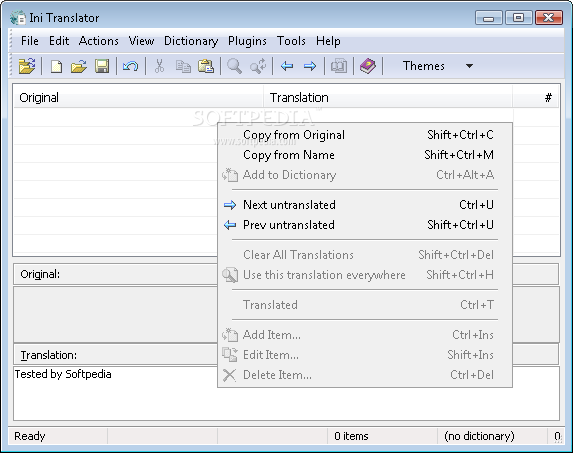Open the Actions menu

pos(99,41)
